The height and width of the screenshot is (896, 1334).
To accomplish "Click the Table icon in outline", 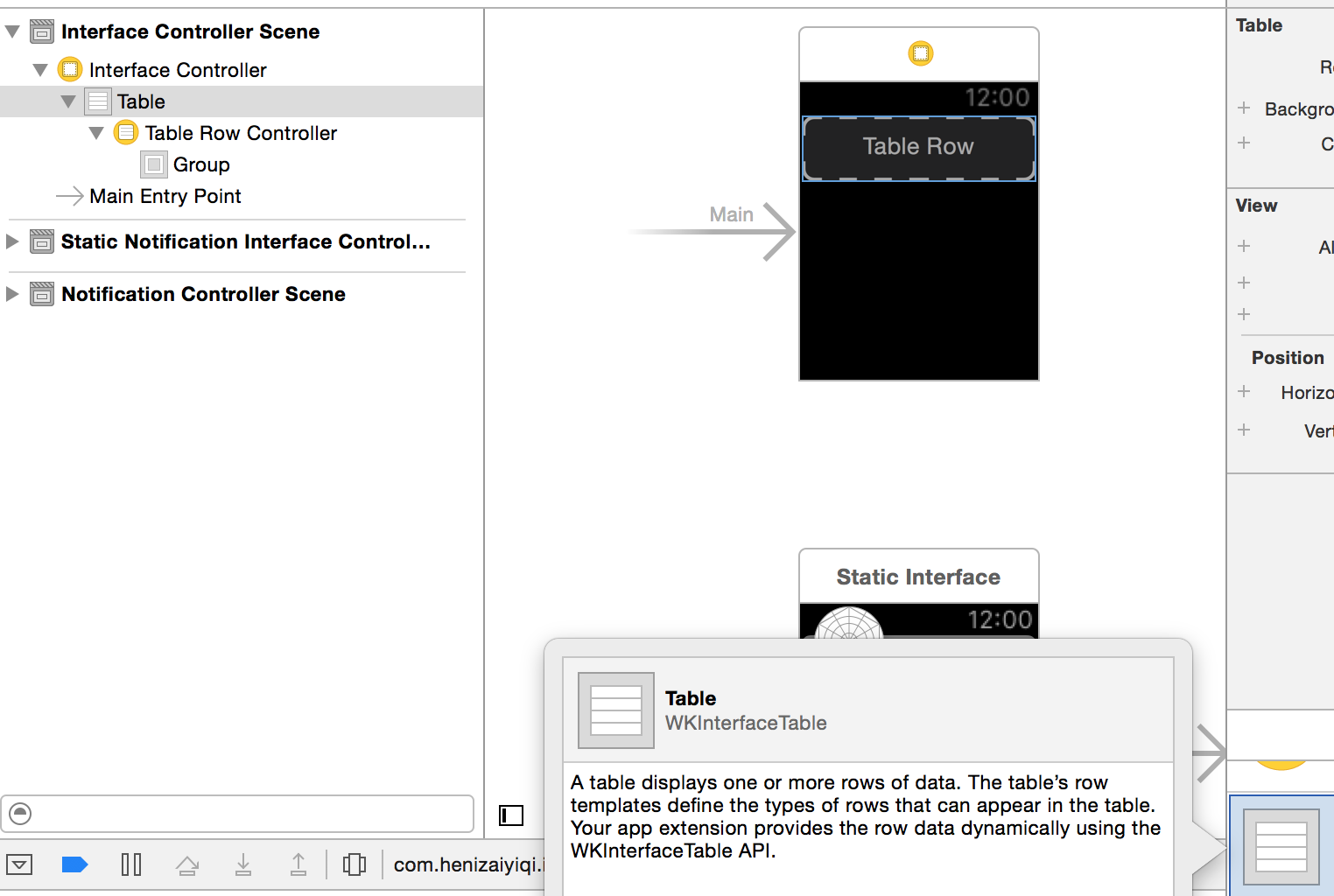I will pyautogui.click(x=98, y=101).
